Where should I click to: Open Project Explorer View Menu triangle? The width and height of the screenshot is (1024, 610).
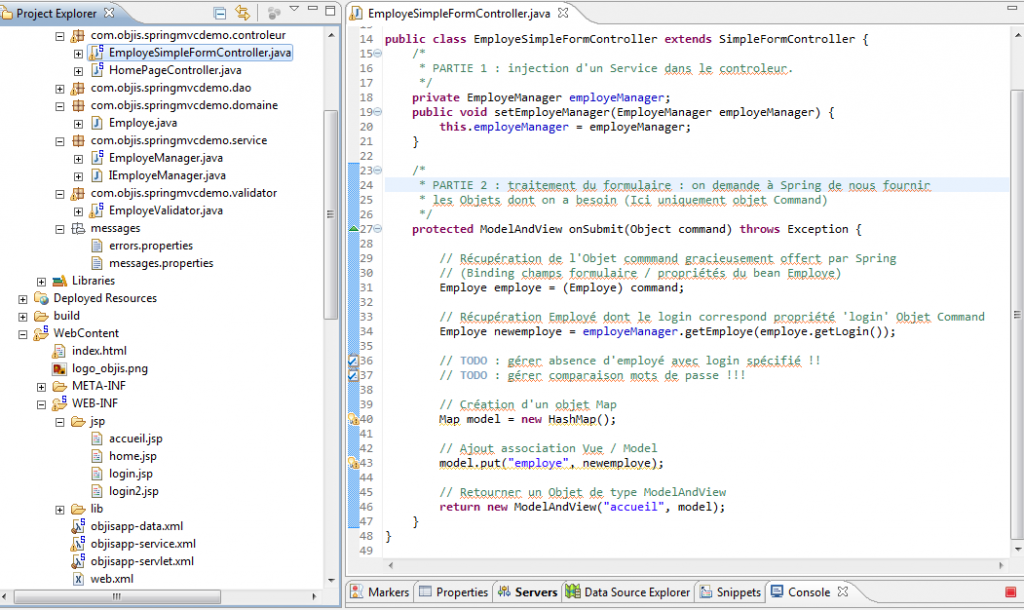294,9
